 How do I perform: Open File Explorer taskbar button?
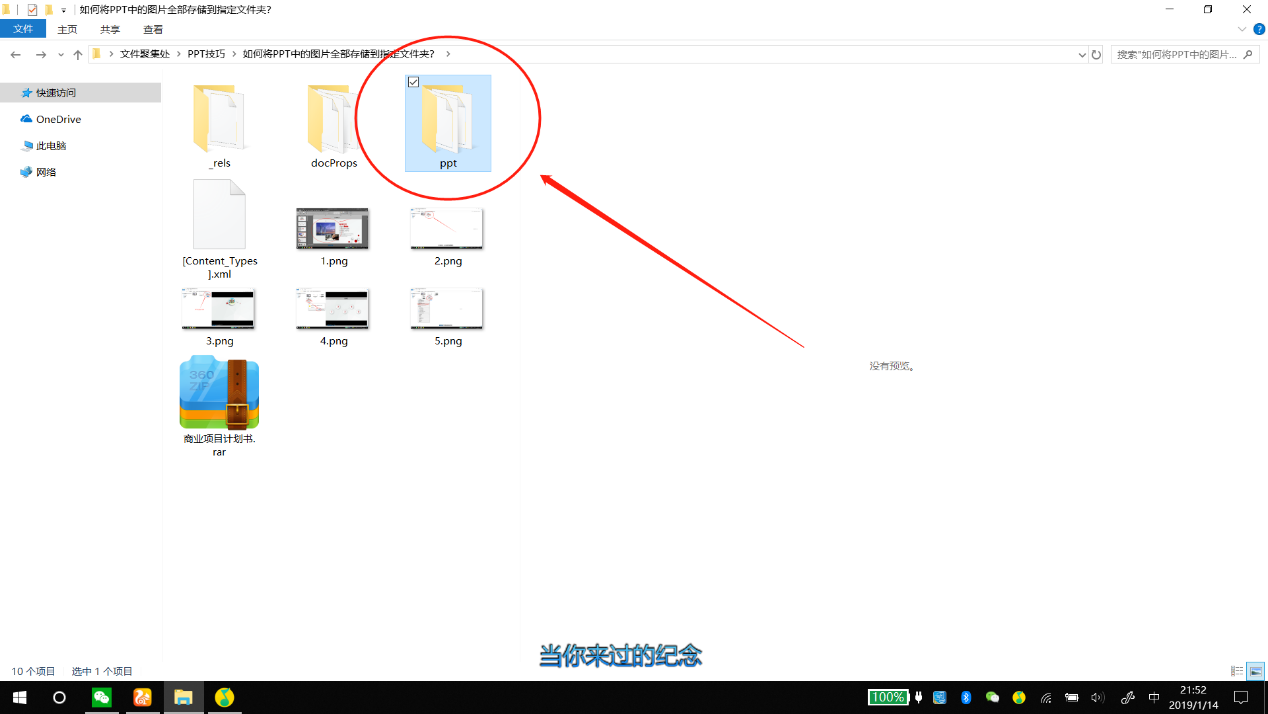183,697
